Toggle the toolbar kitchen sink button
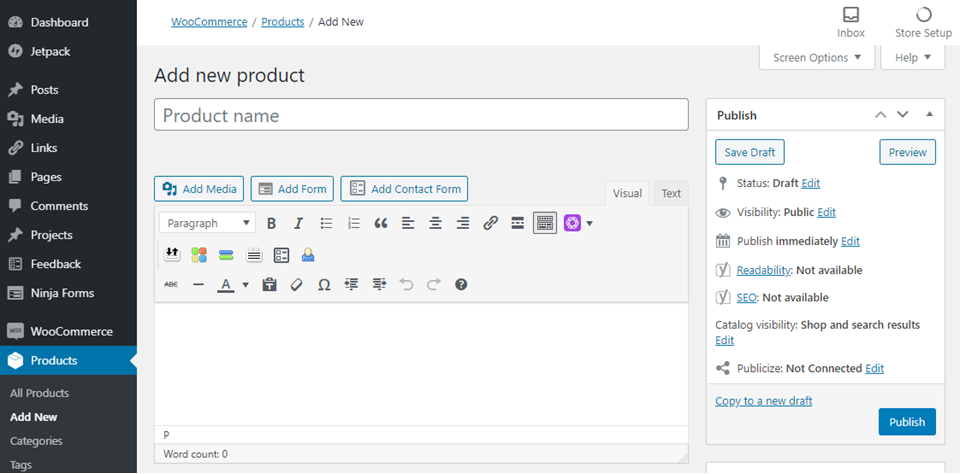The height and width of the screenshot is (474, 960). coord(545,224)
